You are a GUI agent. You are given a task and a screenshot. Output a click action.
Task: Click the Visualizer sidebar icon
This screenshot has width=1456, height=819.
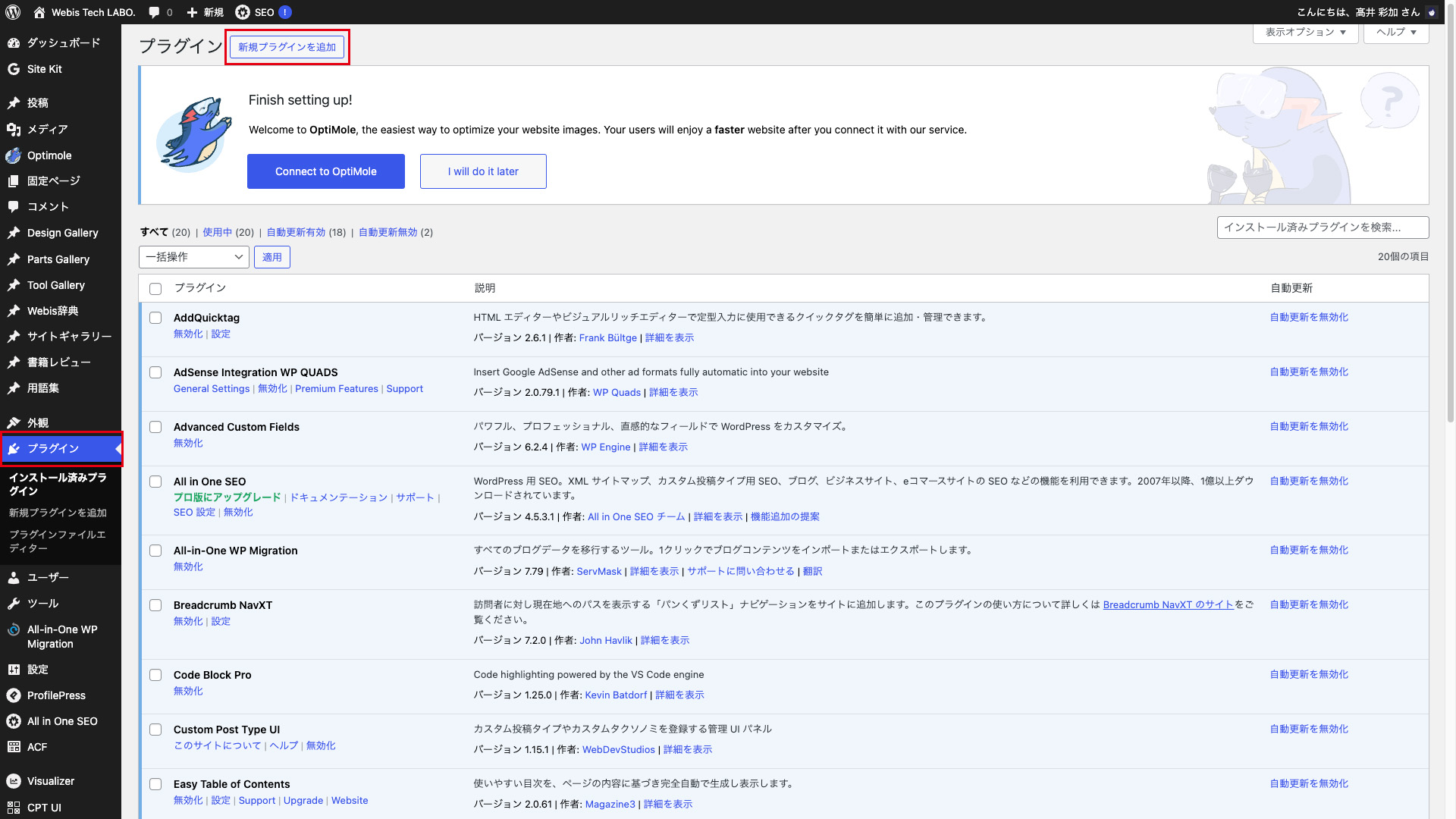tap(14, 781)
